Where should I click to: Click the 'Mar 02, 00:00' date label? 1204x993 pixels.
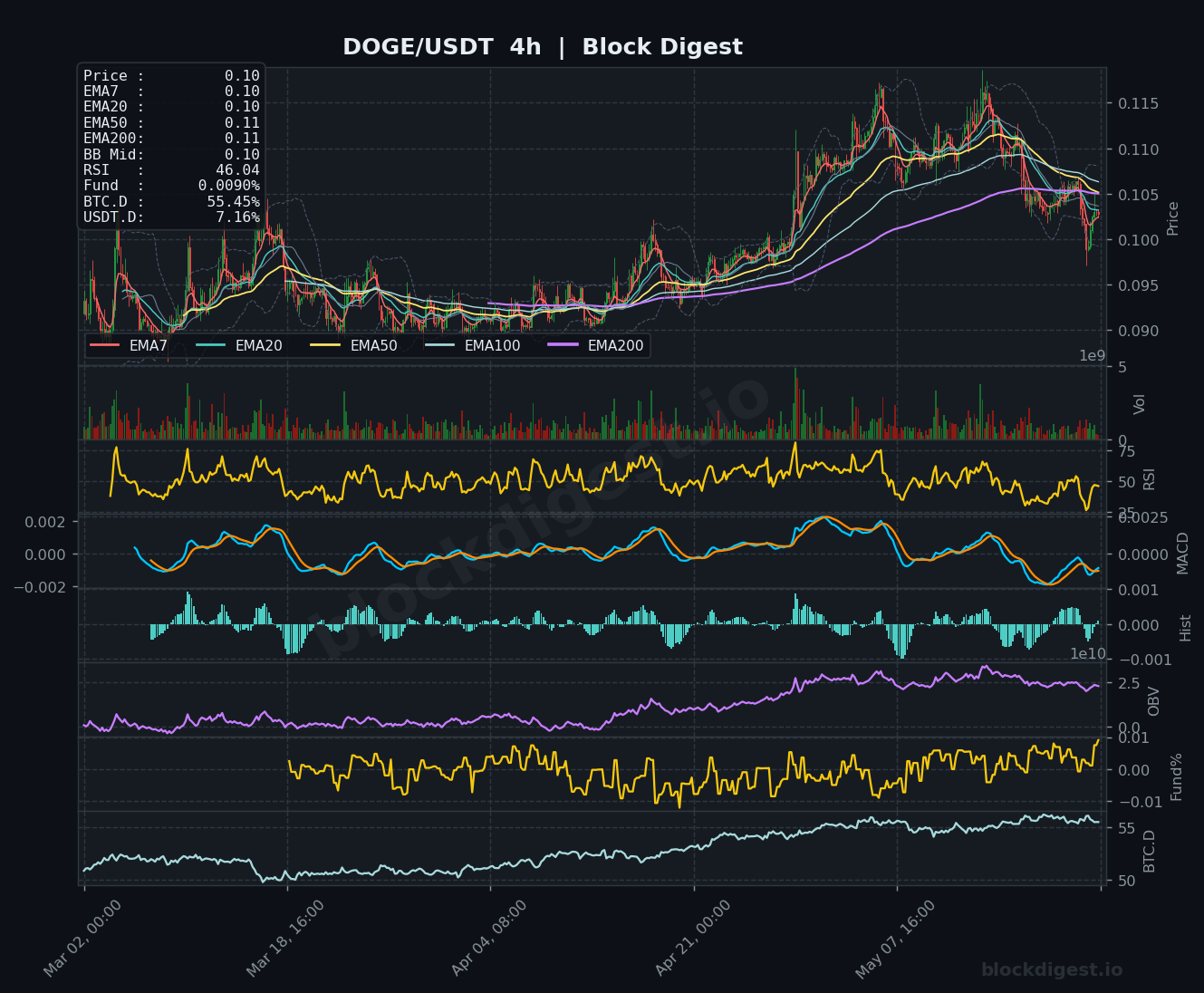click(x=82, y=939)
